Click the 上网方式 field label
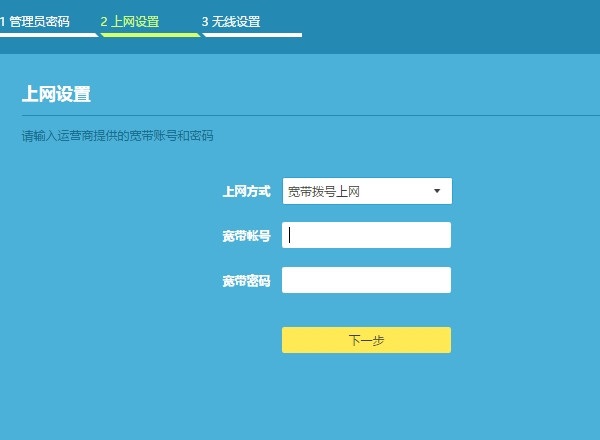The image size is (600, 440). coord(246,191)
